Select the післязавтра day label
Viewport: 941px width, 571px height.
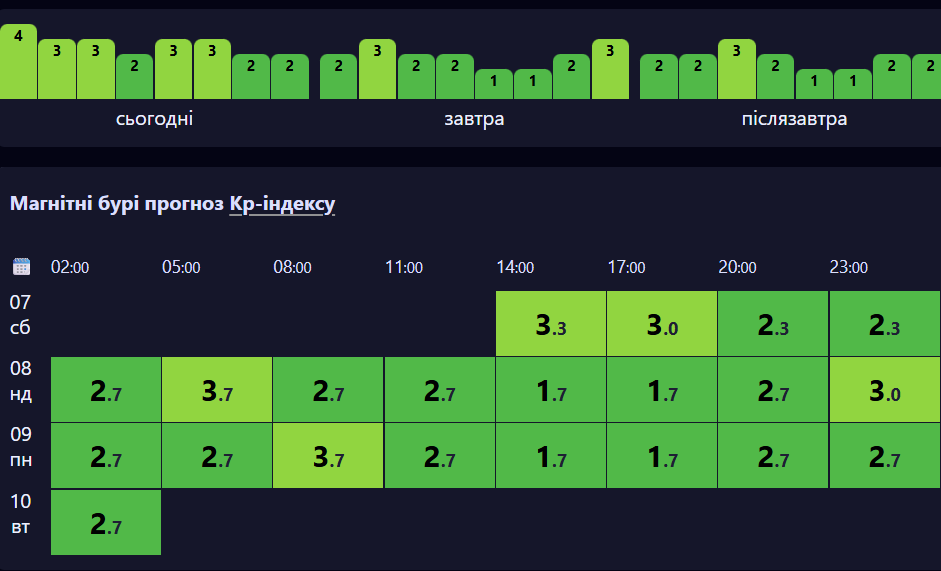794,119
